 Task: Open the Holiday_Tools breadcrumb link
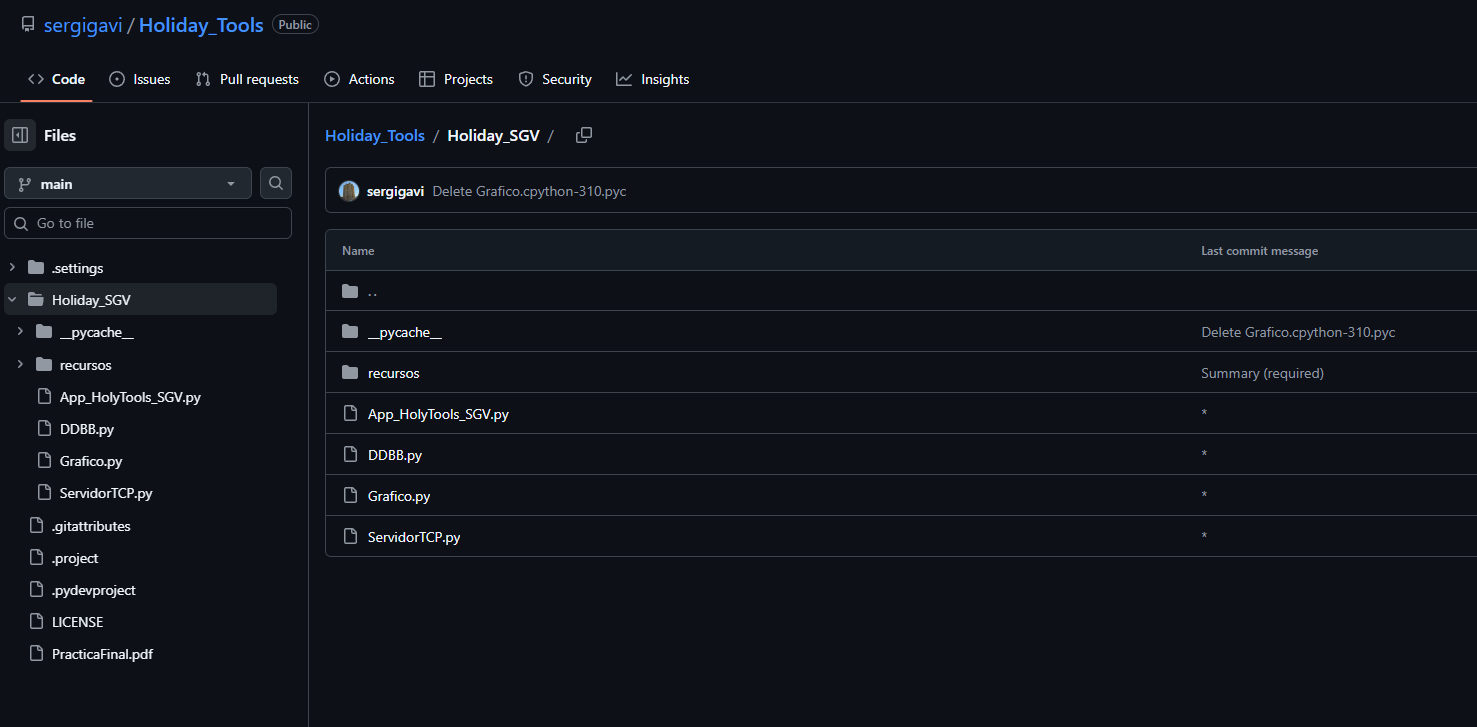tap(375, 136)
